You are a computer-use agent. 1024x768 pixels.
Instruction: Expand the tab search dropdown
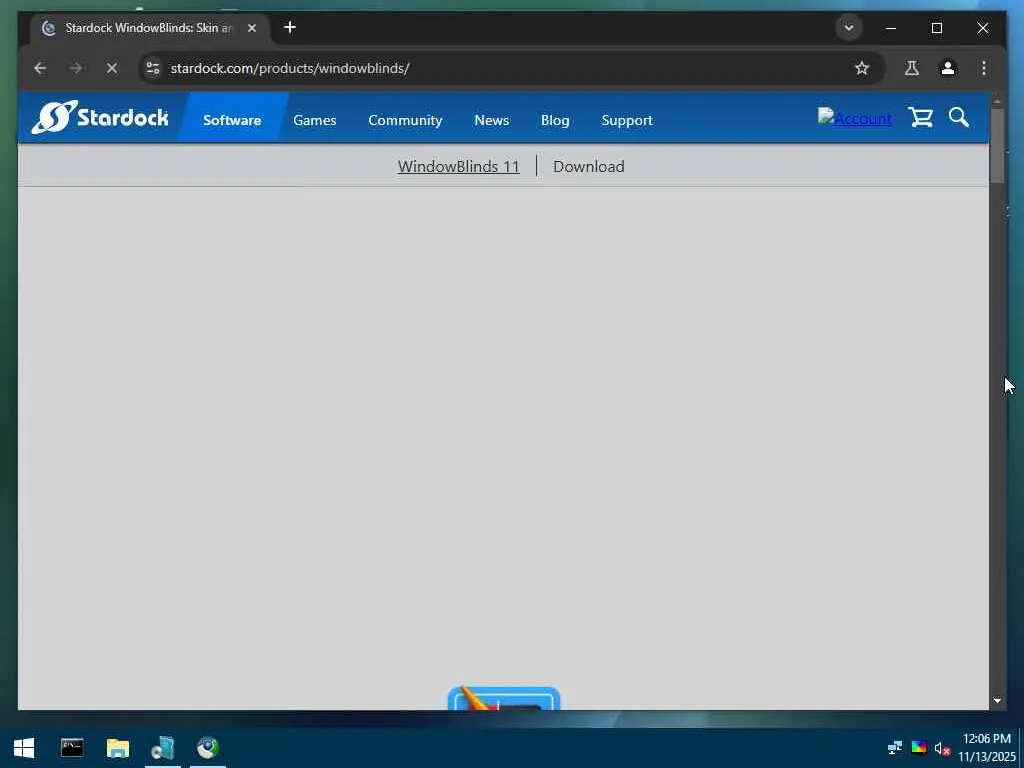[x=848, y=28]
